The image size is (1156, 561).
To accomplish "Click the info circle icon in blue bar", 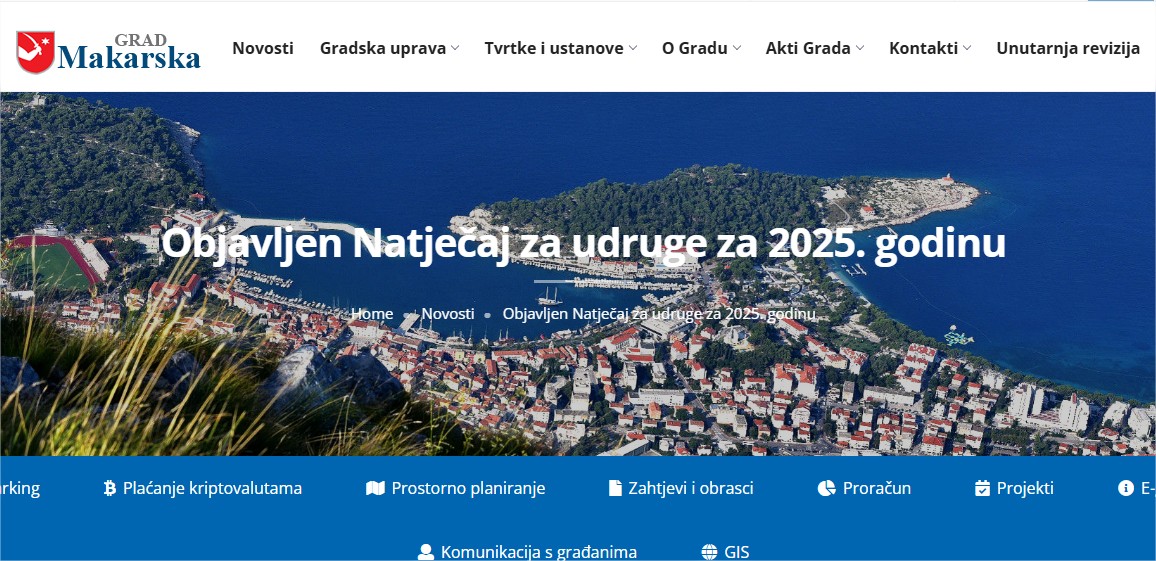I will (x=1126, y=488).
